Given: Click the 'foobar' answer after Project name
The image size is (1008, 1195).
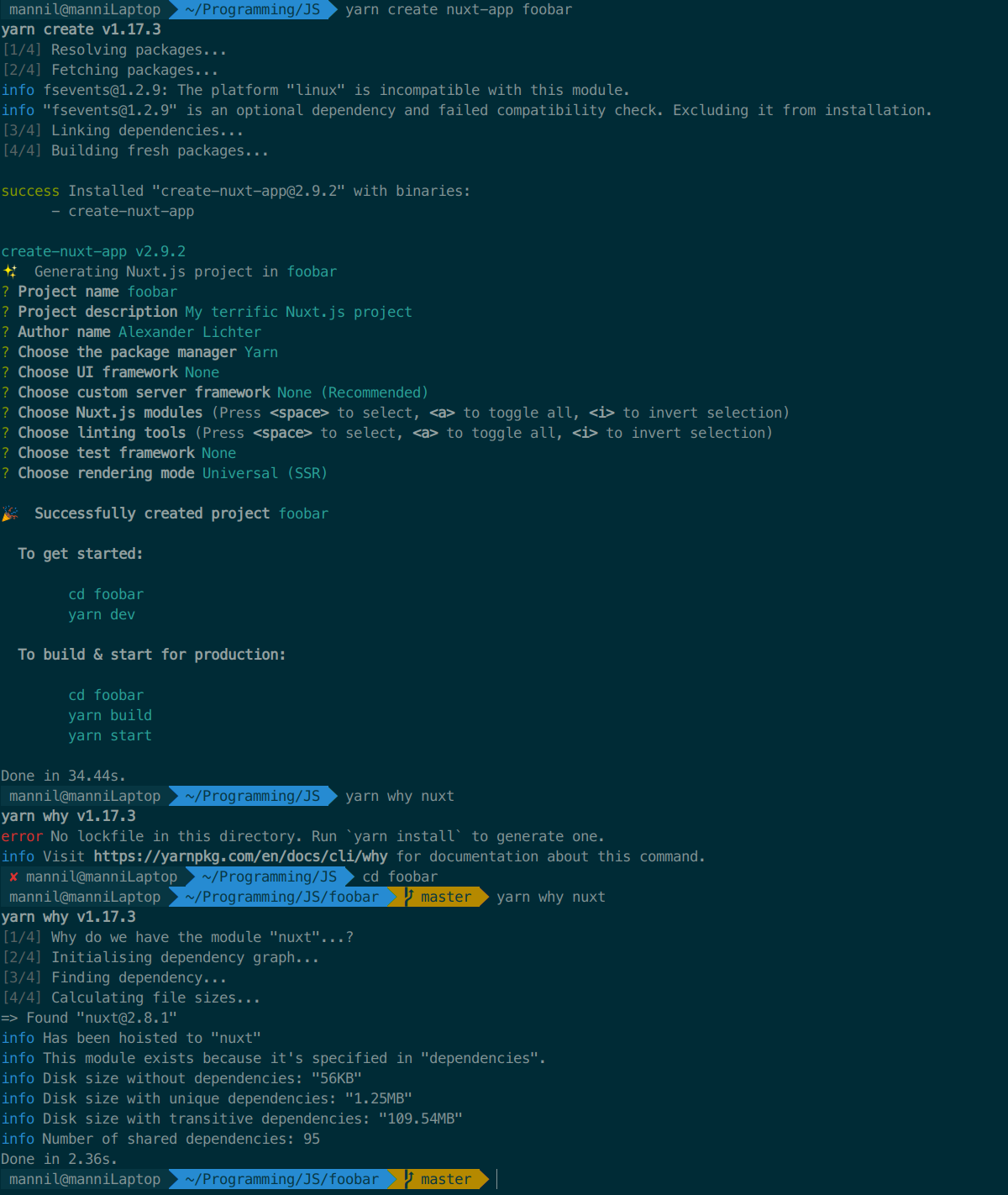Looking at the screenshot, I should (x=152, y=292).
